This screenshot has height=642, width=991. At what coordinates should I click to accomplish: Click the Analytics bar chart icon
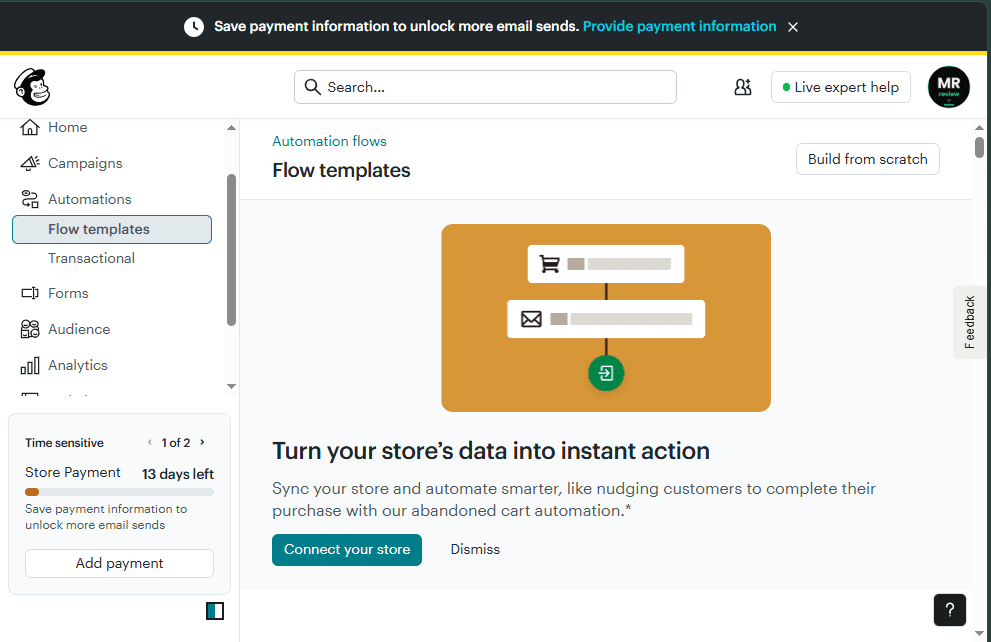coord(30,365)
